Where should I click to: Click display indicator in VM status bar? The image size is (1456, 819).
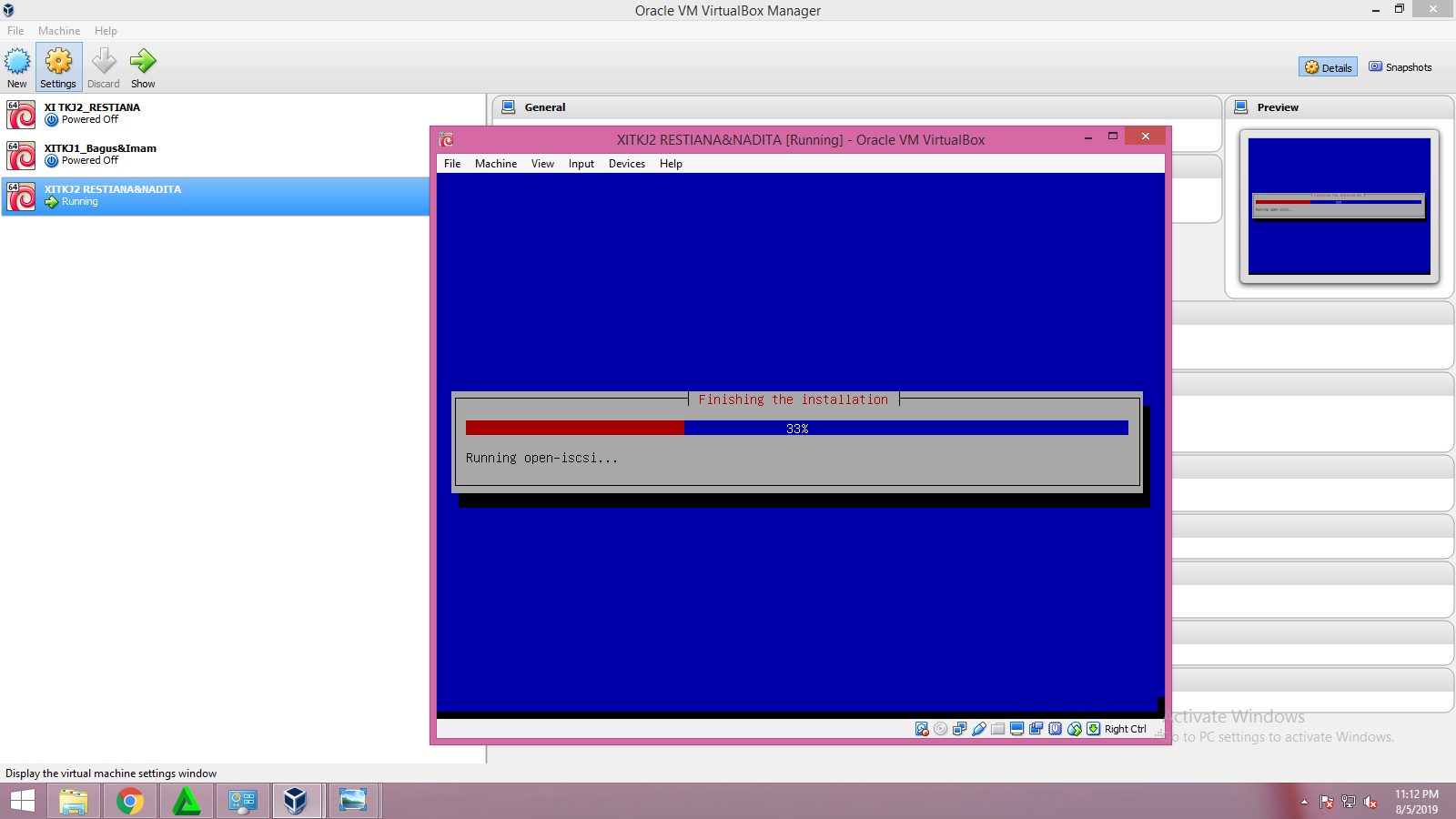click(x=1017, y=729)
